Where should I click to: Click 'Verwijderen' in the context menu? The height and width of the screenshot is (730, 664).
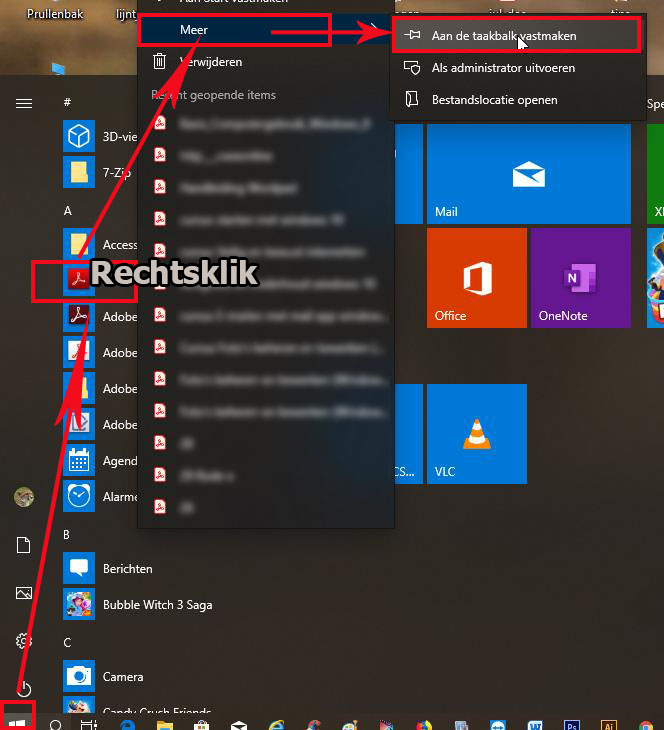[x=210, y=62]
